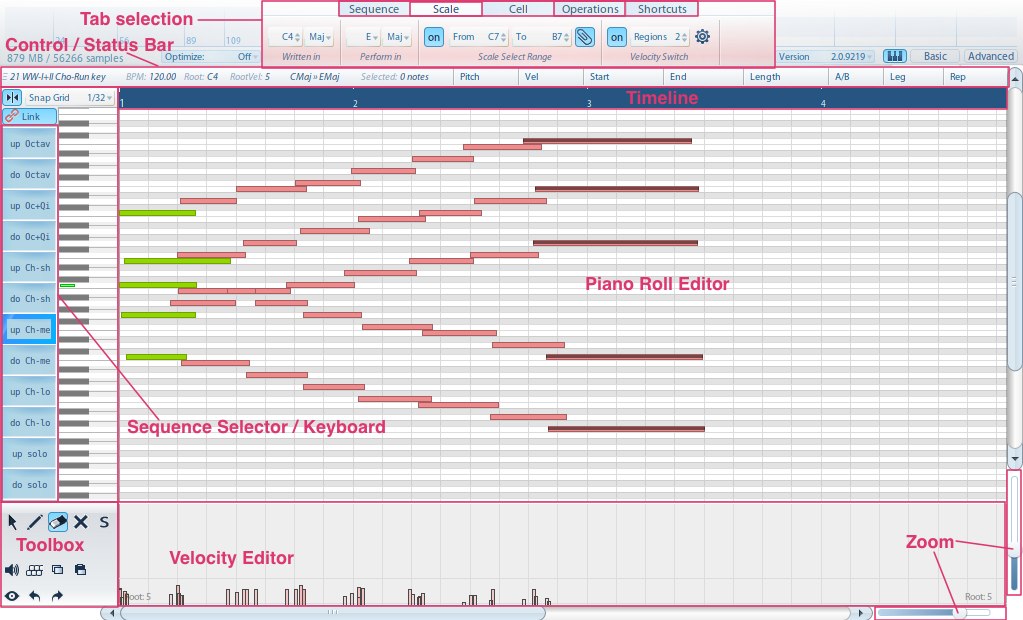The height and width of the screenshot is (620, 1023).
Task: Select the arrow pointer tool
Action: click(x=12, y=521)
